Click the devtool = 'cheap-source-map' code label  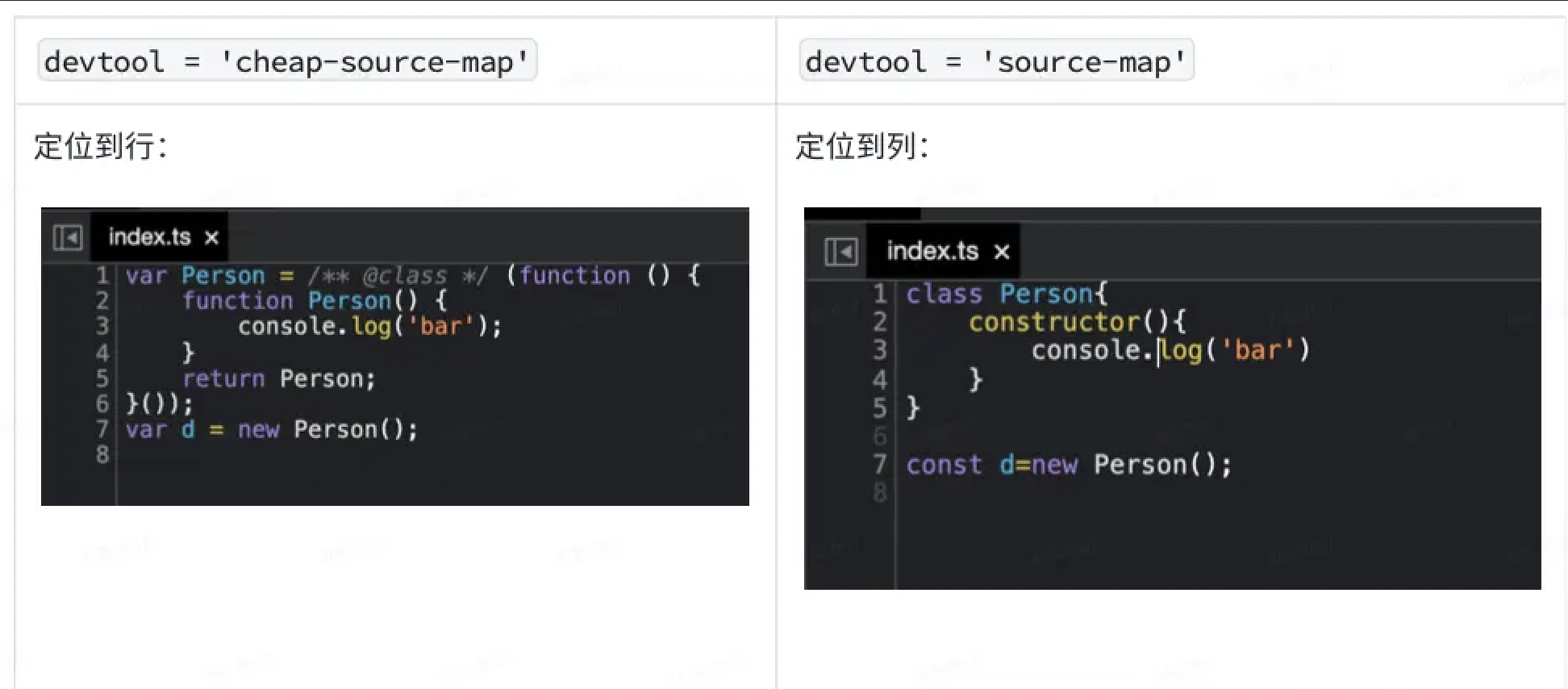[x=287, y=61]
